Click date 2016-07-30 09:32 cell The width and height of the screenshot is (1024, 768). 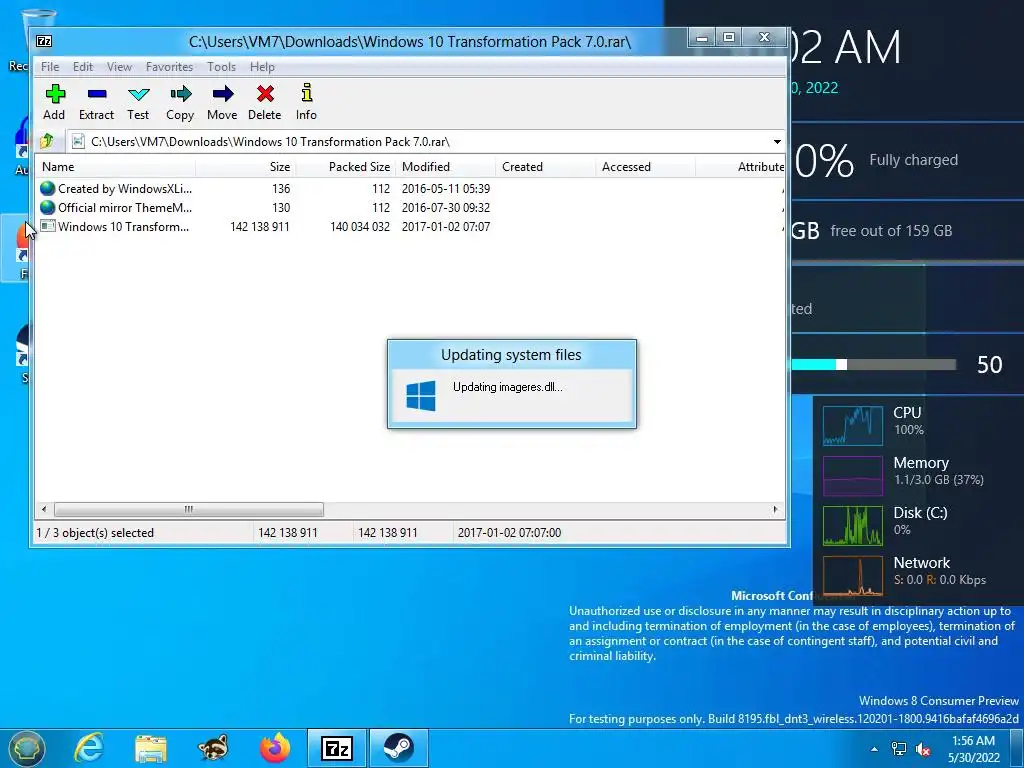pos(446,208)
